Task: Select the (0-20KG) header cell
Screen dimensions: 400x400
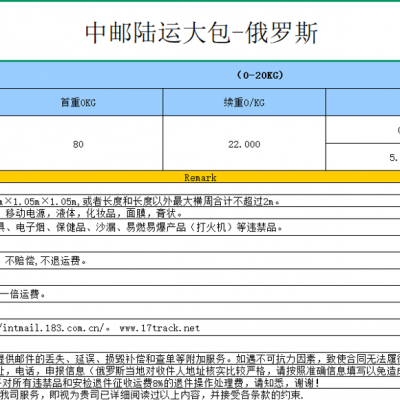Action: point(200,75)
